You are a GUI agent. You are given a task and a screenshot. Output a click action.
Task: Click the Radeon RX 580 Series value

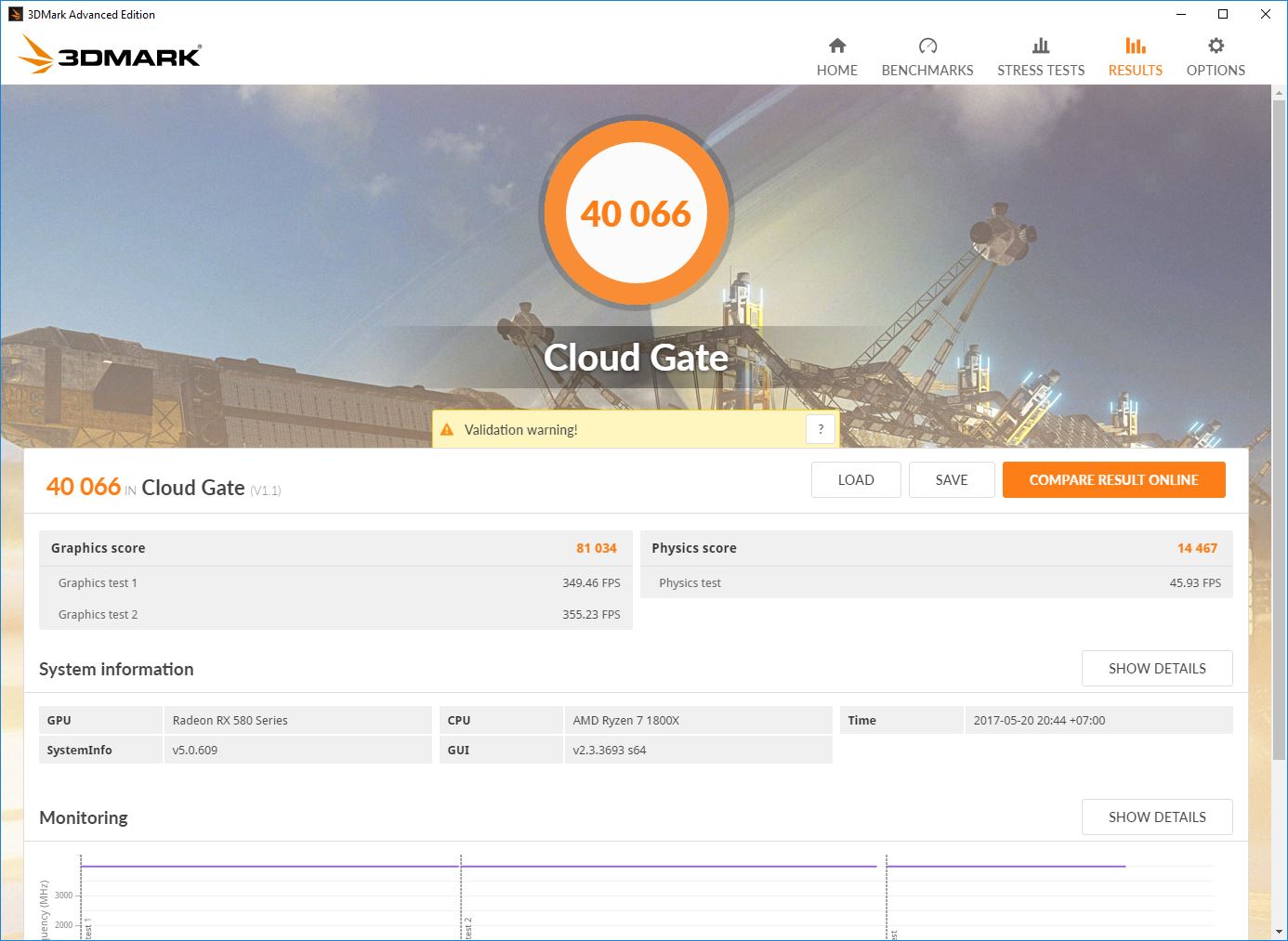(x=230, y=721)
